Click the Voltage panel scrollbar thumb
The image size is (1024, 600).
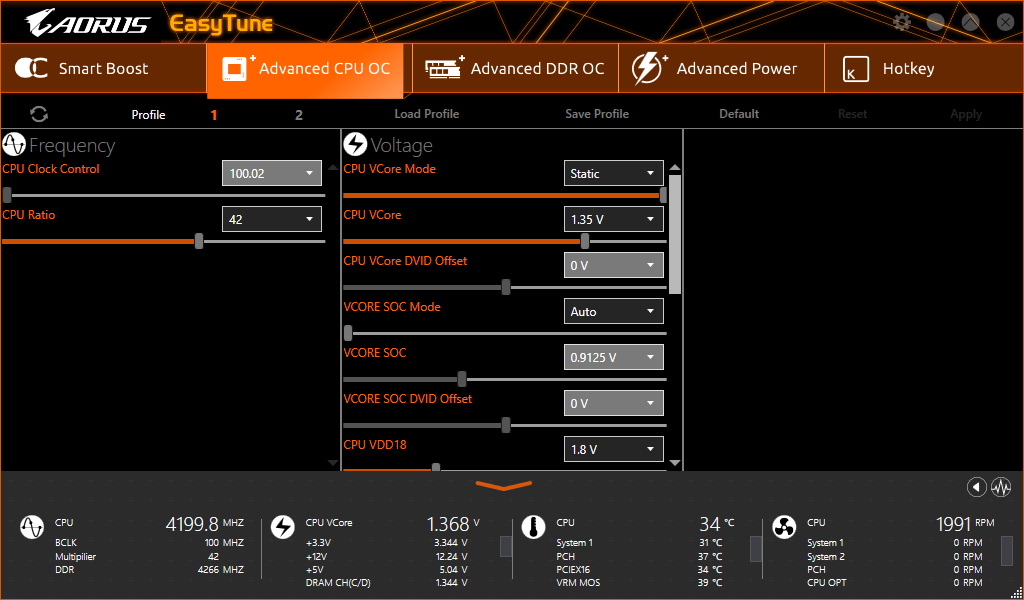click(675, 234)
